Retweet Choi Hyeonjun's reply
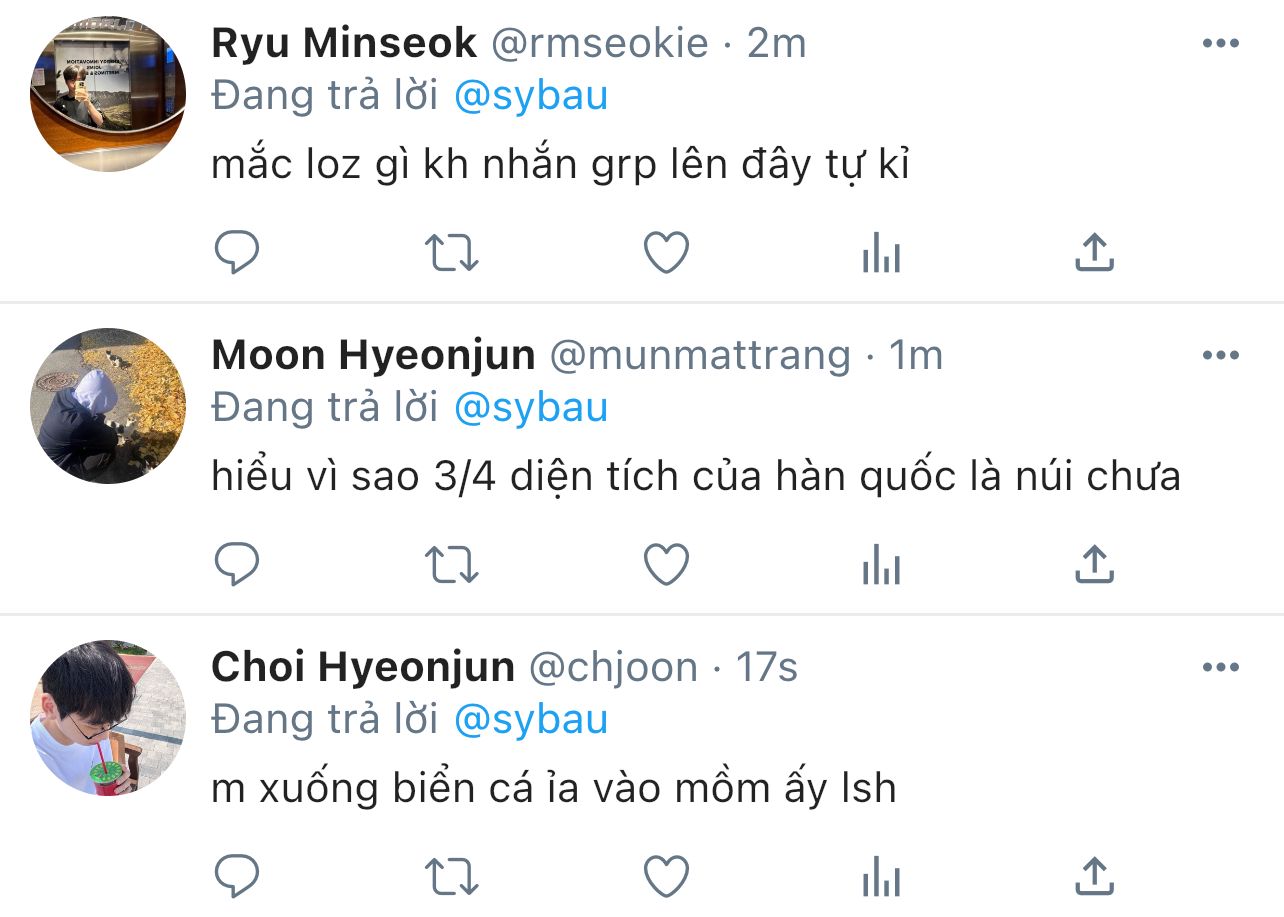Screen dimensions: 1284x917 (x=452, y=878)
